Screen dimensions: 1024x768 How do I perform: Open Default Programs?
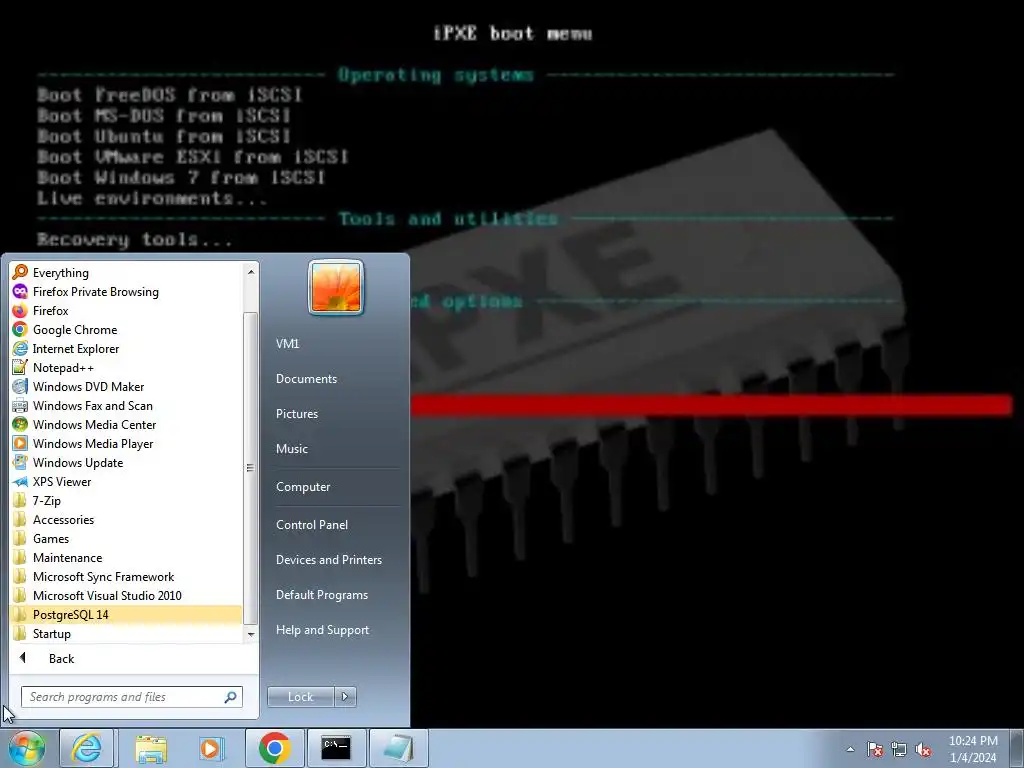(321, 595)
